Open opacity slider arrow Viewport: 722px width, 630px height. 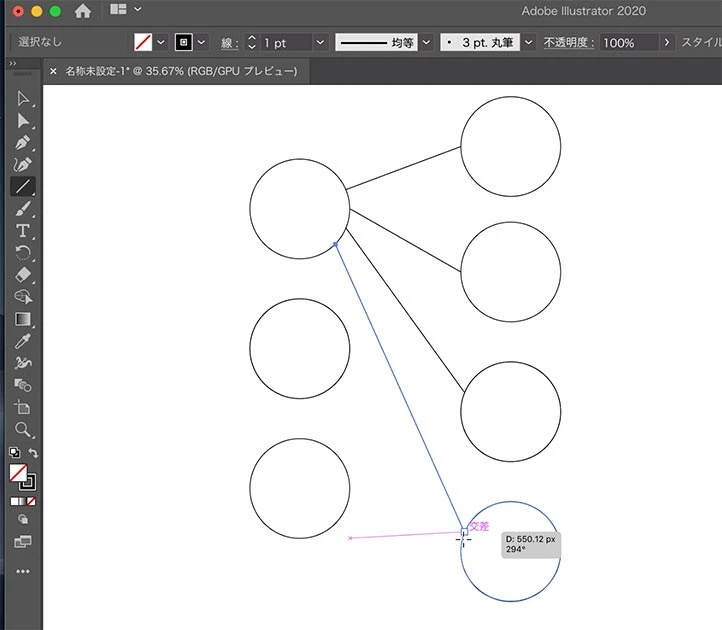coord(666,42)
